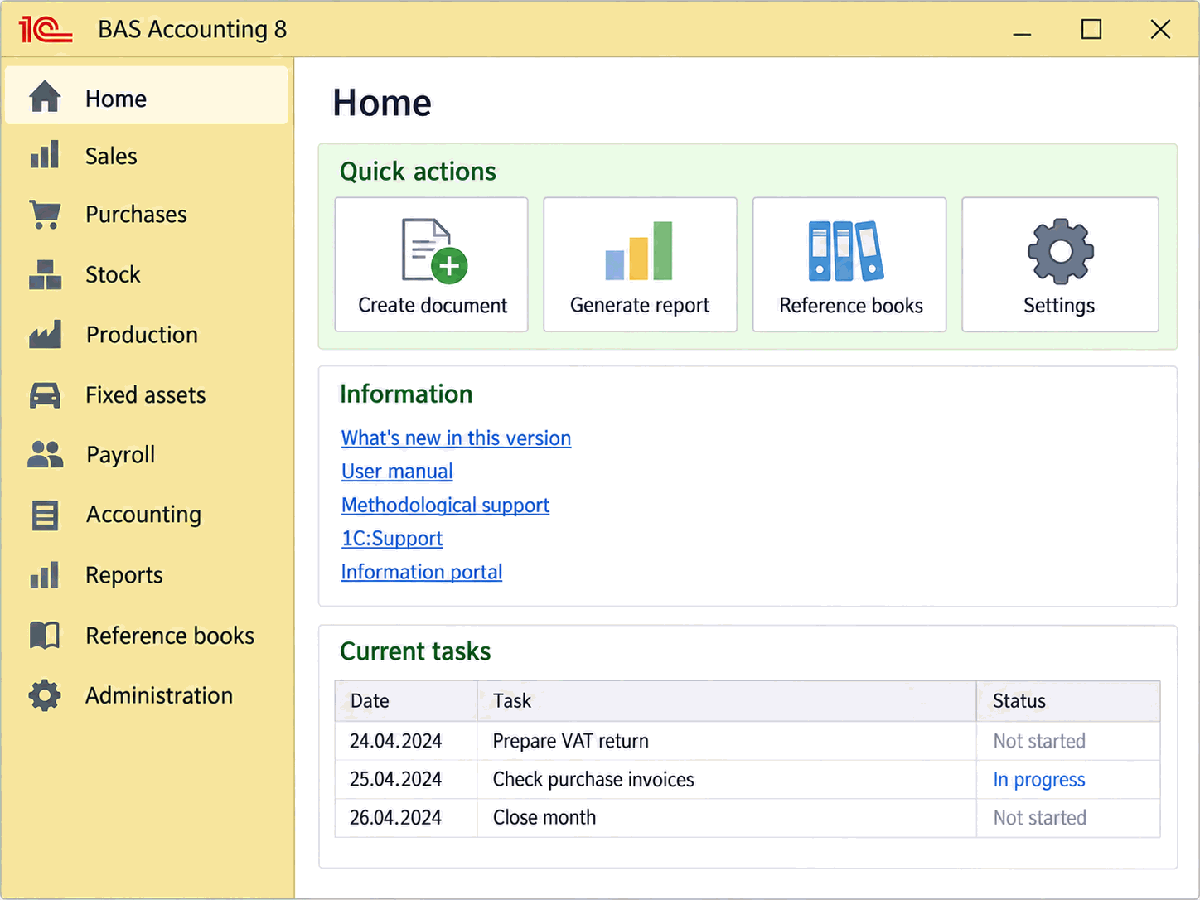Click the In progress status

[x=1039, y=779]
